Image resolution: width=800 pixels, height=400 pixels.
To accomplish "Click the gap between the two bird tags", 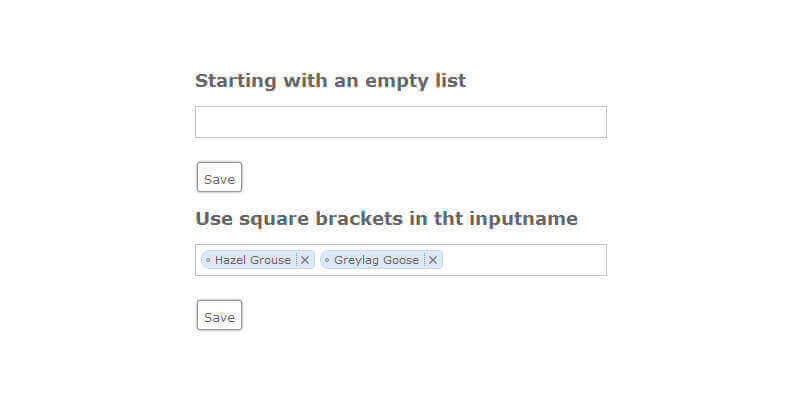I will coord(318,260).
